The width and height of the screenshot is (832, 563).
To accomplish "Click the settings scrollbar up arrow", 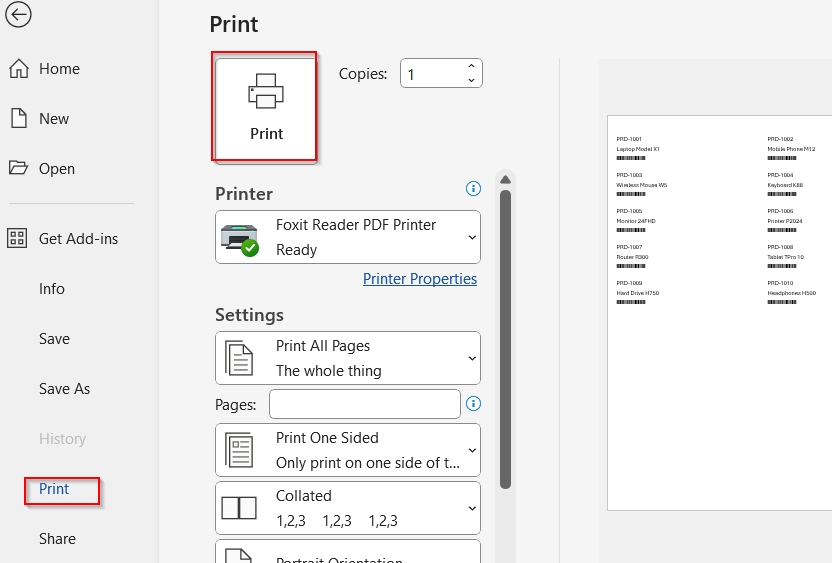I will [505, 180].
